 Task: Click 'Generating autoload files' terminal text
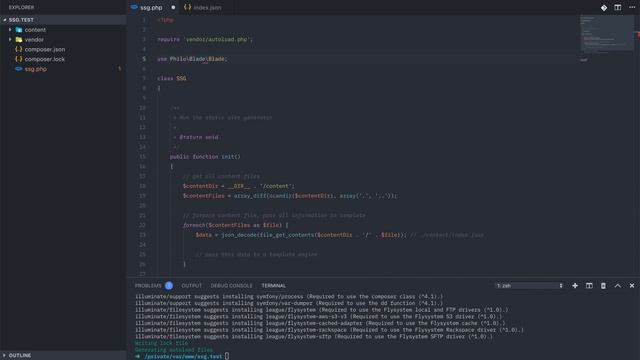[173, 350]
